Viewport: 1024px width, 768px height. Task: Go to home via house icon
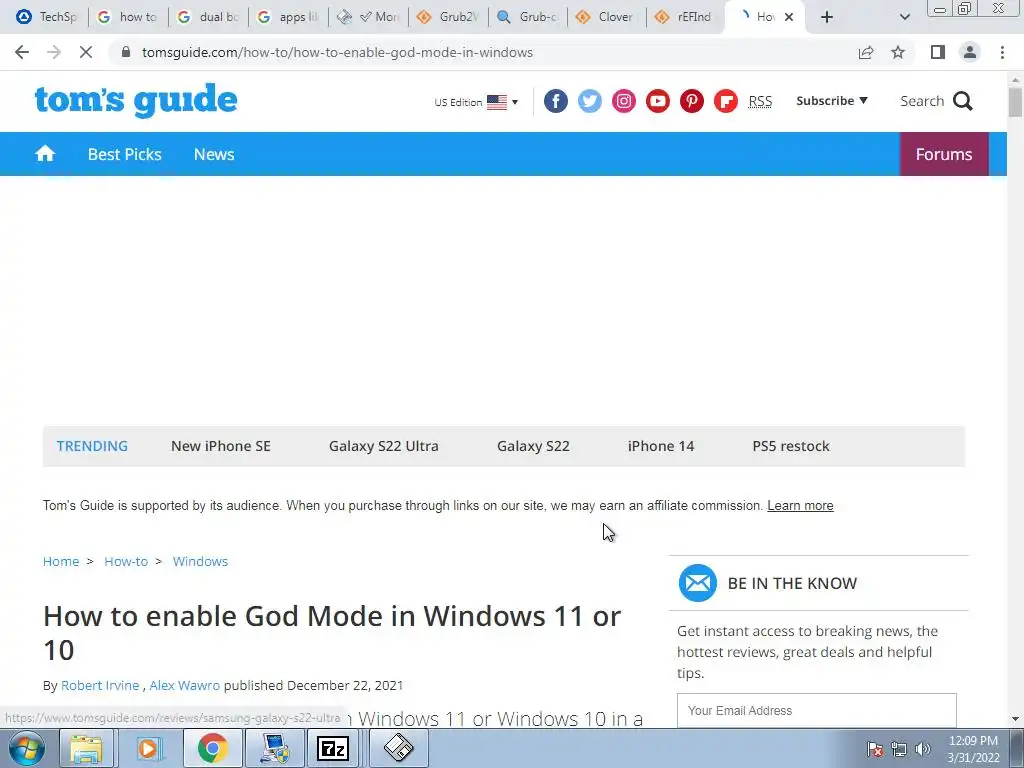pyautogui.click(x=45, y=154)
